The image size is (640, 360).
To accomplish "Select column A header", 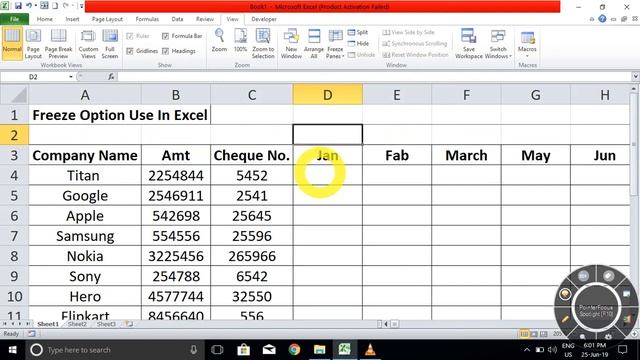I will coord(85,95).
